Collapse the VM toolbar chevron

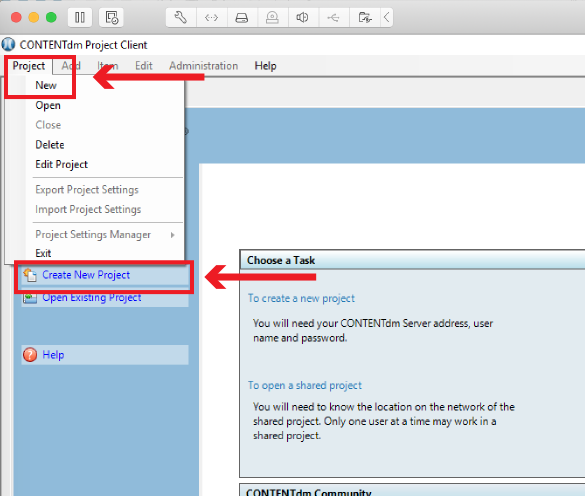coord(387,17)
